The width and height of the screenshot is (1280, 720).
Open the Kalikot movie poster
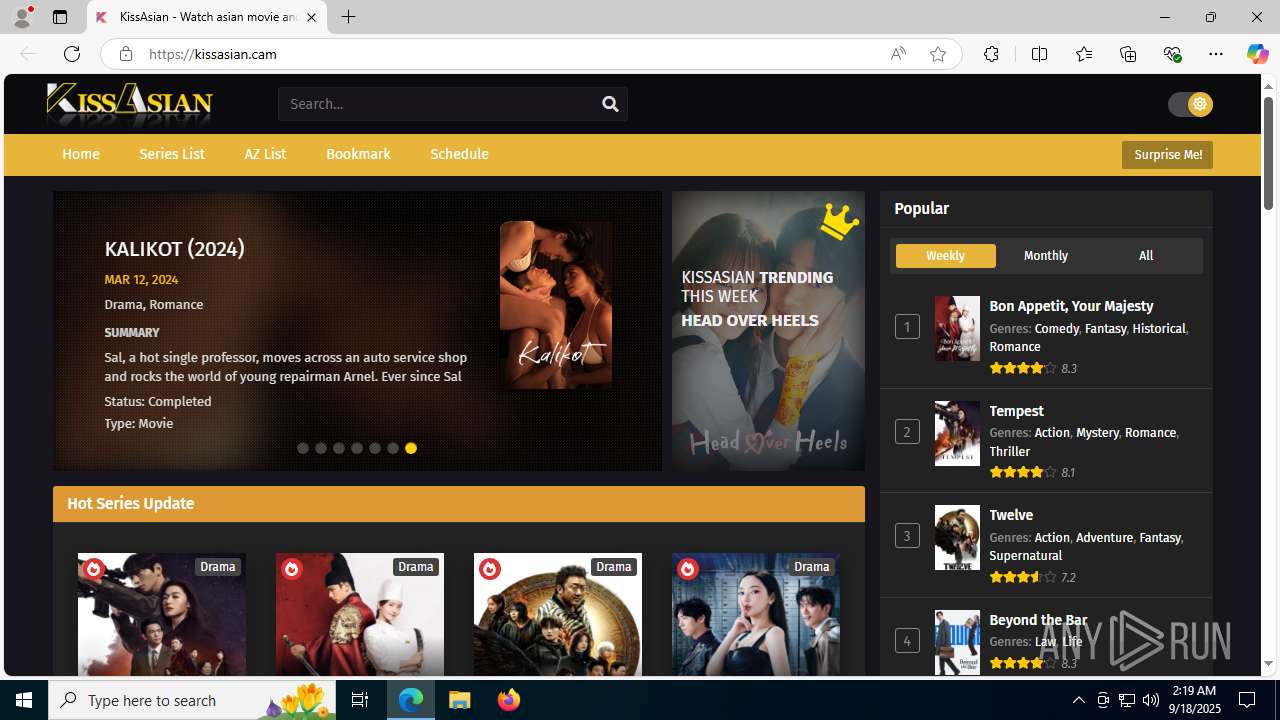pos(556,305)
